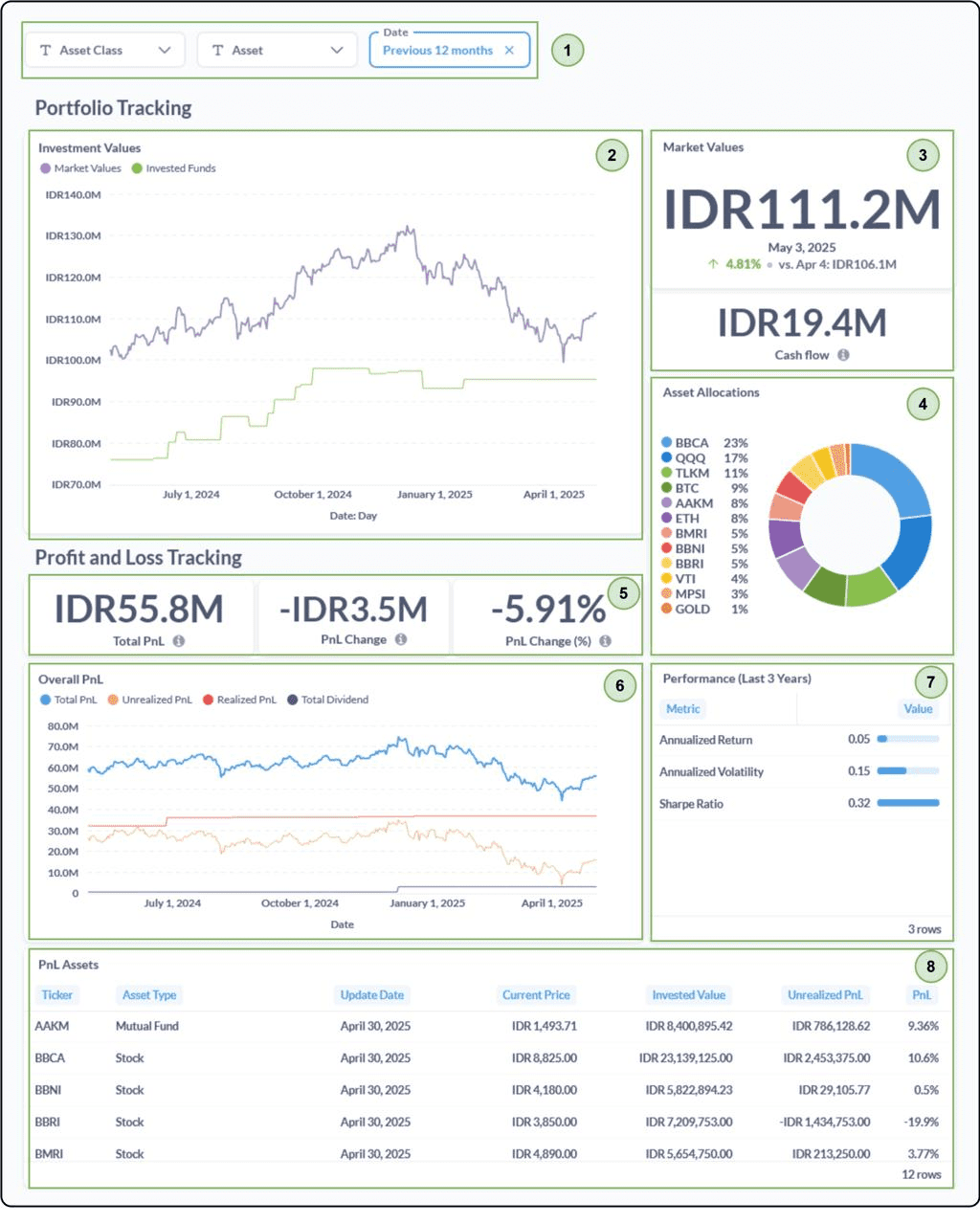
Task: Click the BBRI ticker cell
Action: coord(47,1122)
